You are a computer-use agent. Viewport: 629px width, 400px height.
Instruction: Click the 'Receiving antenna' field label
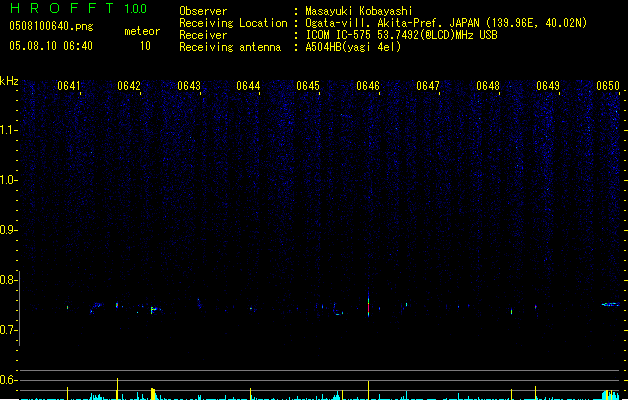230,47
